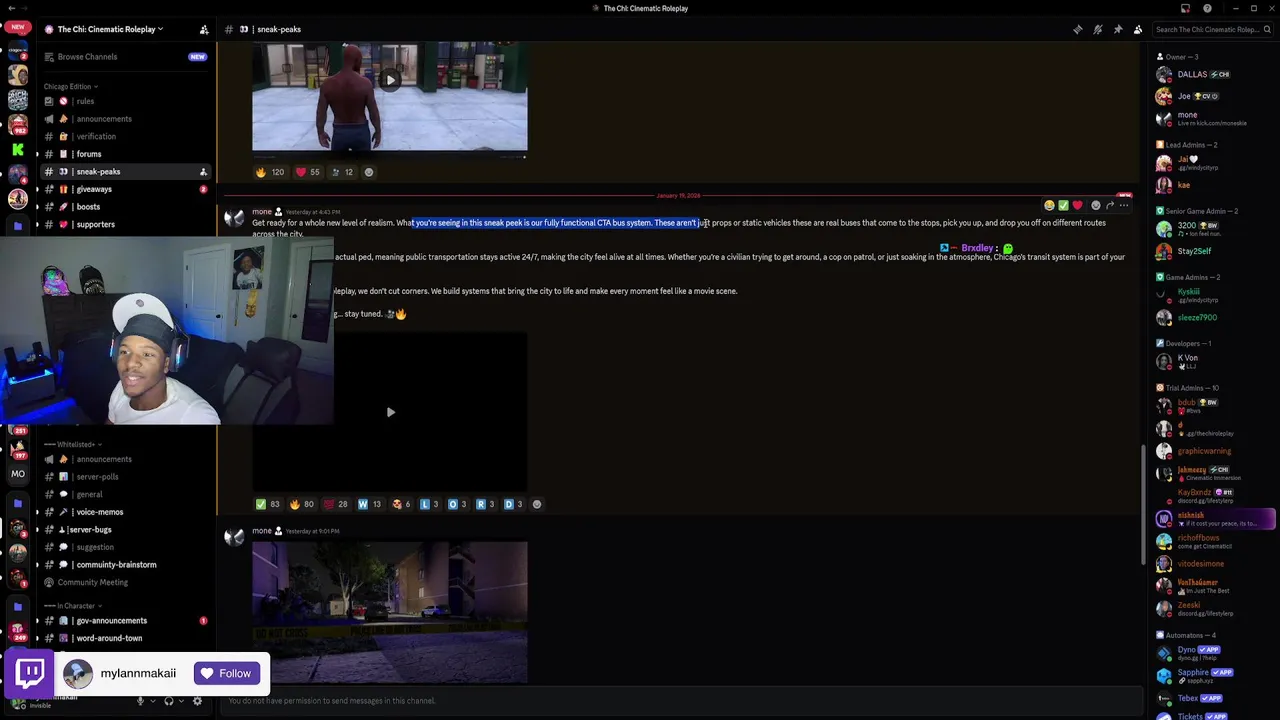
Task: Toggle the 100 reaction with 28 count
Action: (336, 504)
